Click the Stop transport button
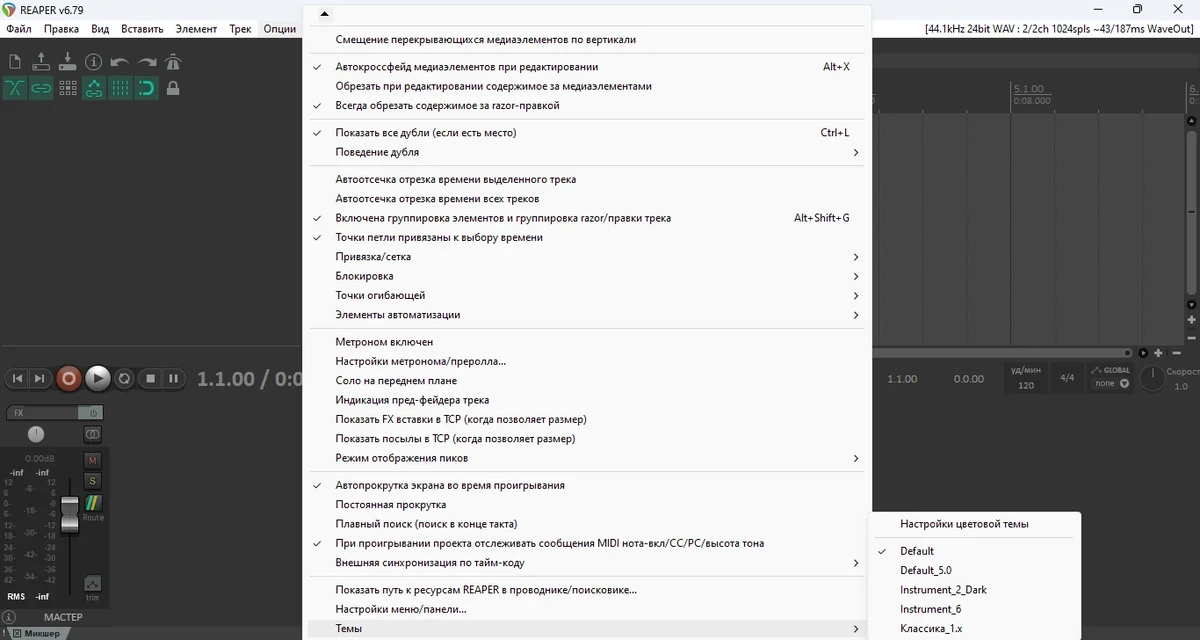 point(150,378)
